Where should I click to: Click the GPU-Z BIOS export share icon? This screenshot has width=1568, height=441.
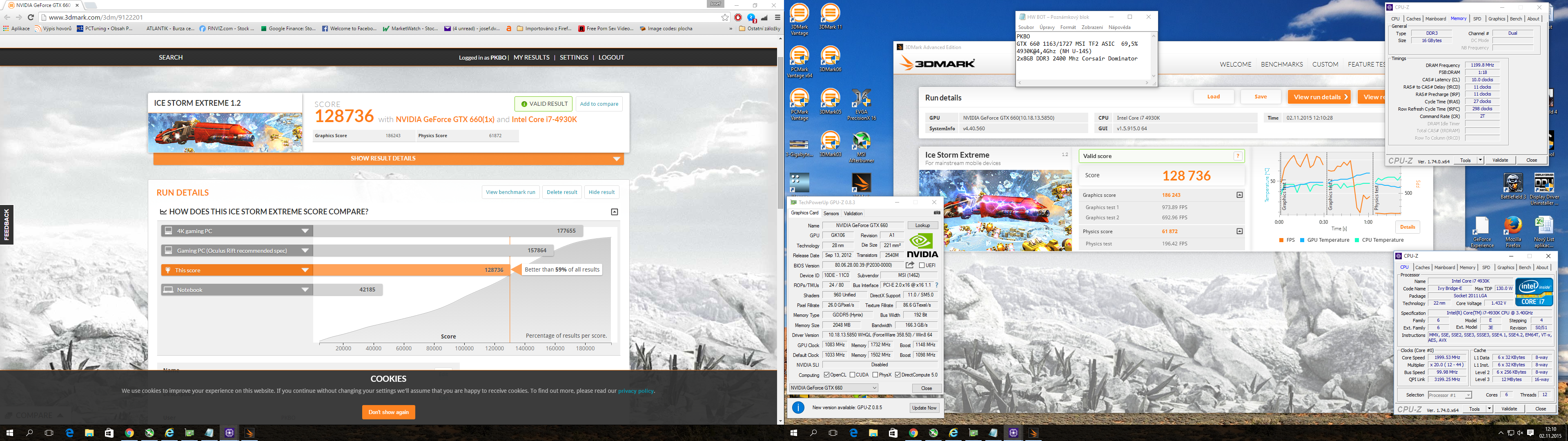[x=910, y=265]
